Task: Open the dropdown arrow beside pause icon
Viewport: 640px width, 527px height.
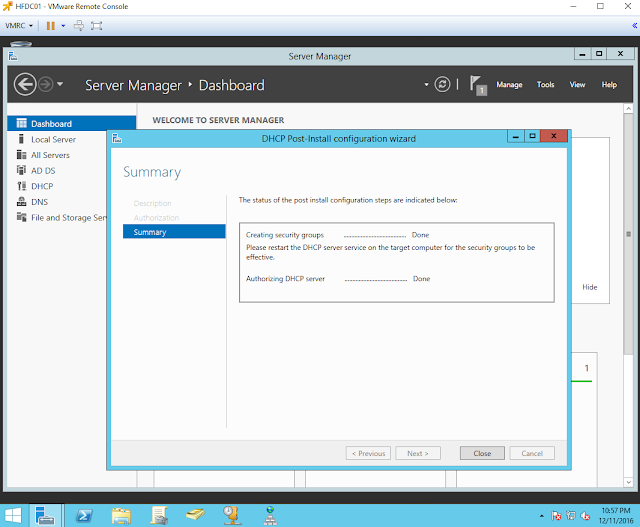Action: (x=63, y=26)
